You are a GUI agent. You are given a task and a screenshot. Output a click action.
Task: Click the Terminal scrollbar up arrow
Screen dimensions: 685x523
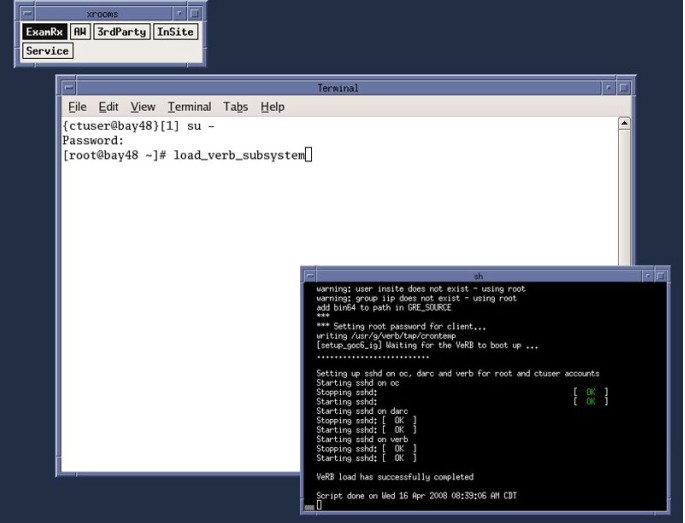coord(625,123)
